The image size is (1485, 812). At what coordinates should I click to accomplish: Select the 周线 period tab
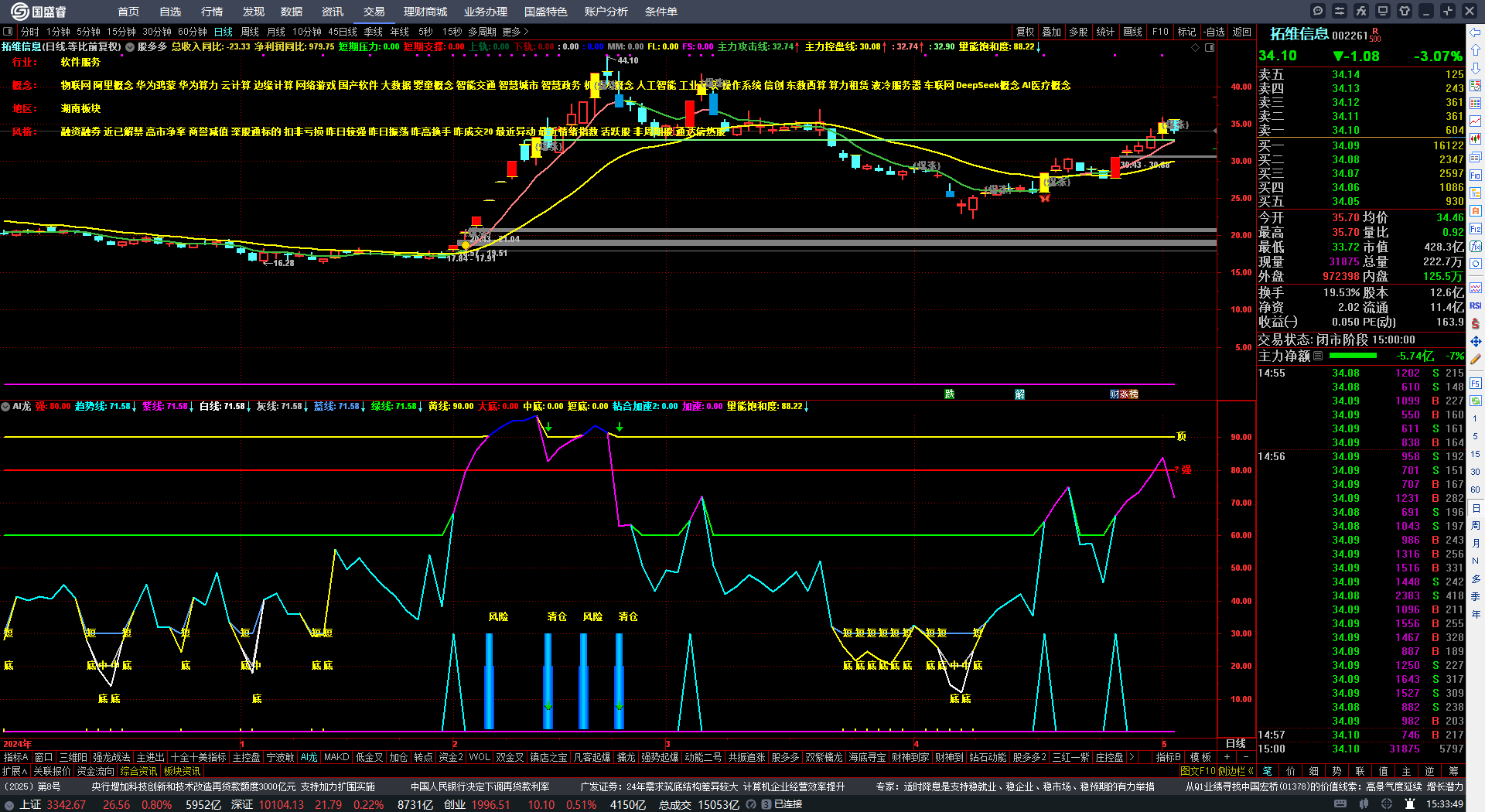click(x=250, y=32)
